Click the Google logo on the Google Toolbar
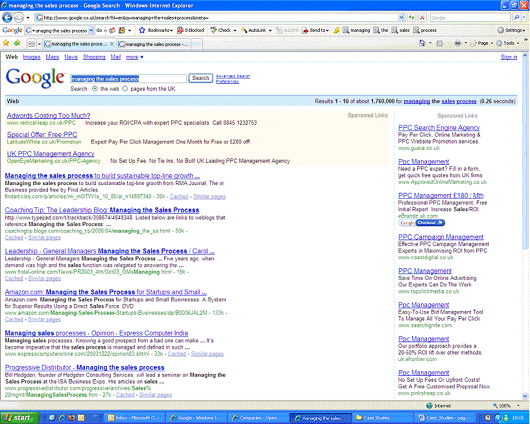 (x=12, y=30)
